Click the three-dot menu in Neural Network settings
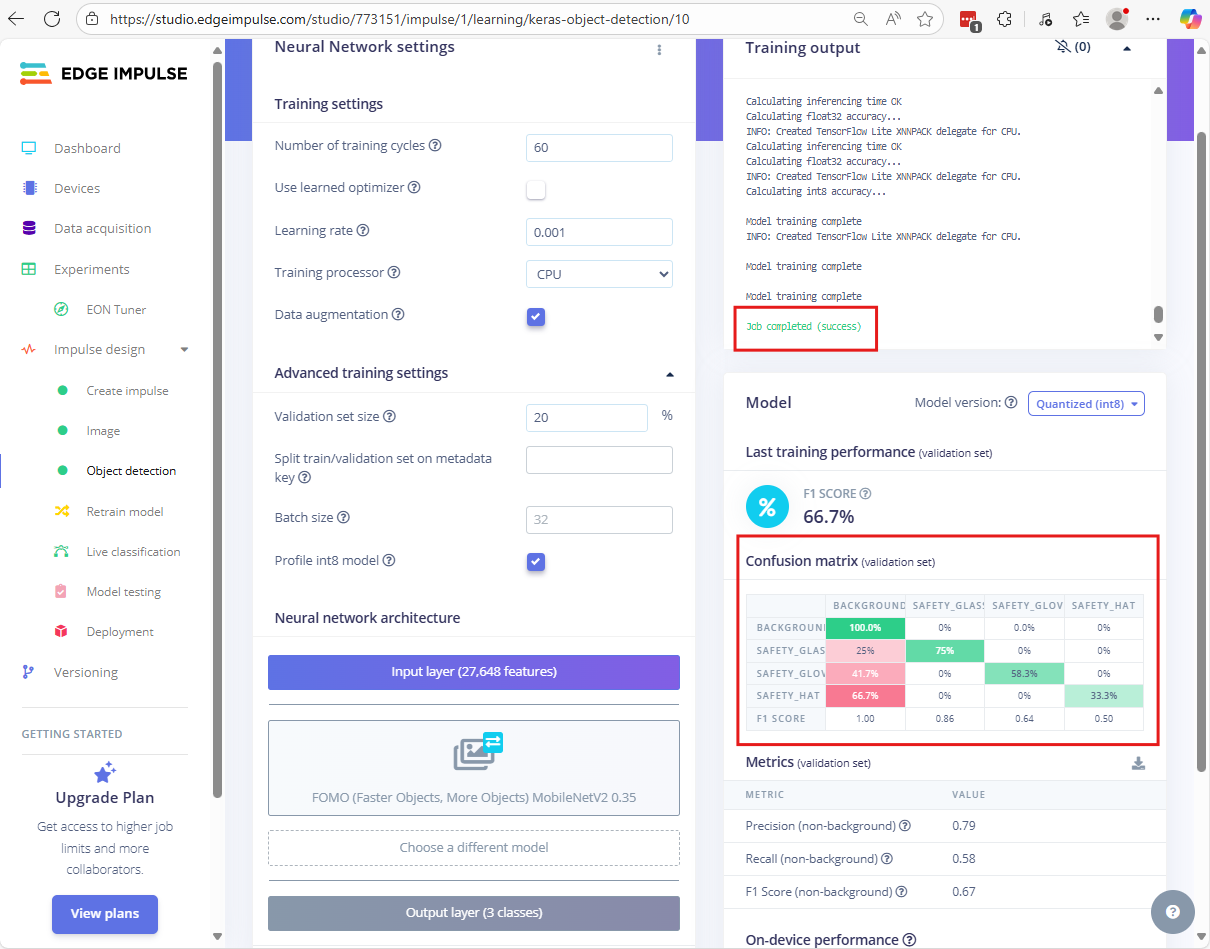1210x949 pixels. (659, 50)
